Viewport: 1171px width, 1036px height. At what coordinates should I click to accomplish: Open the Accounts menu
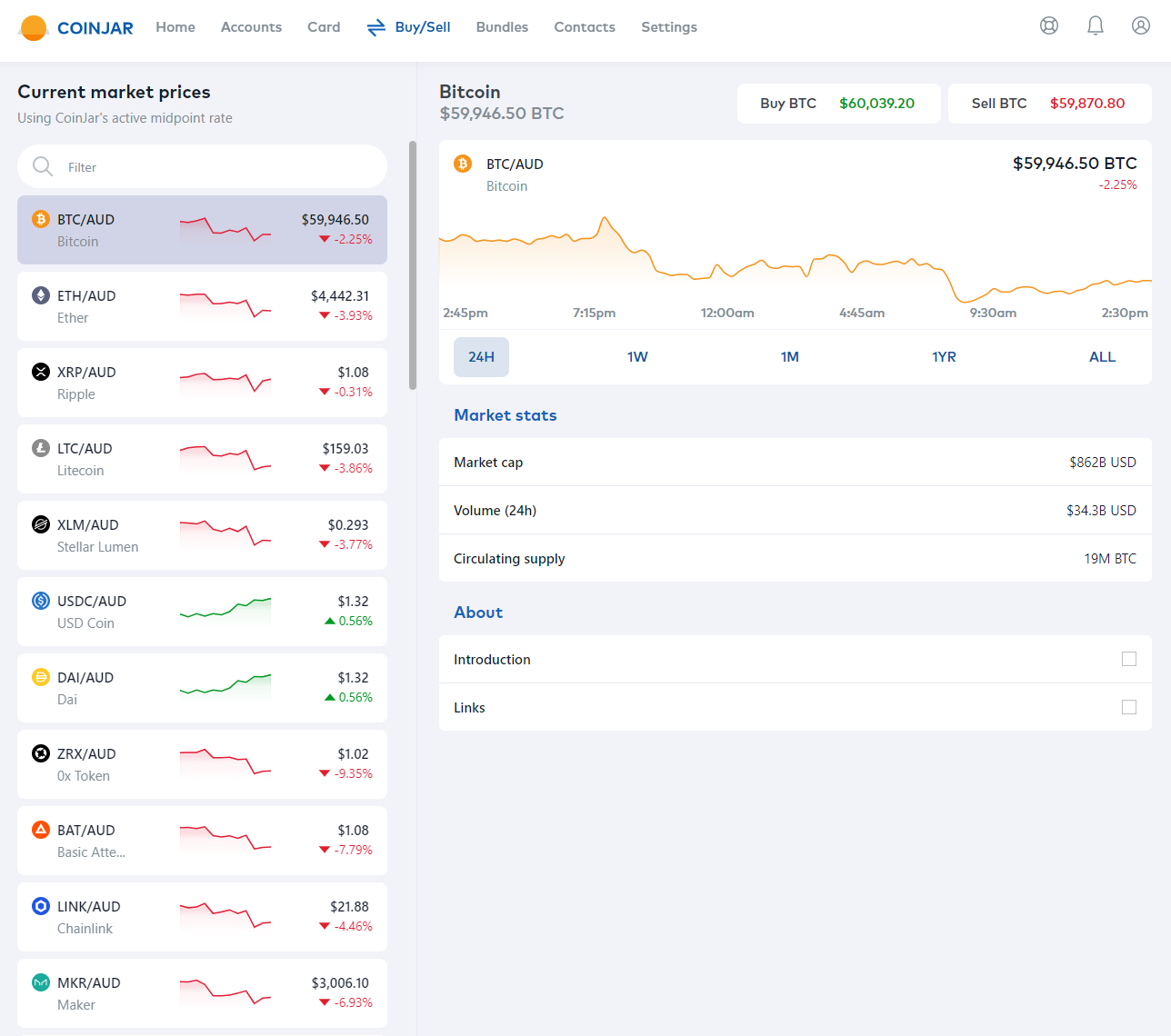251,27
